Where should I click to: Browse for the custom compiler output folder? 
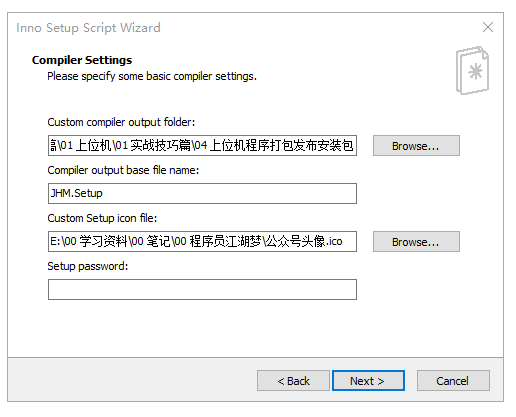(416, 145)
